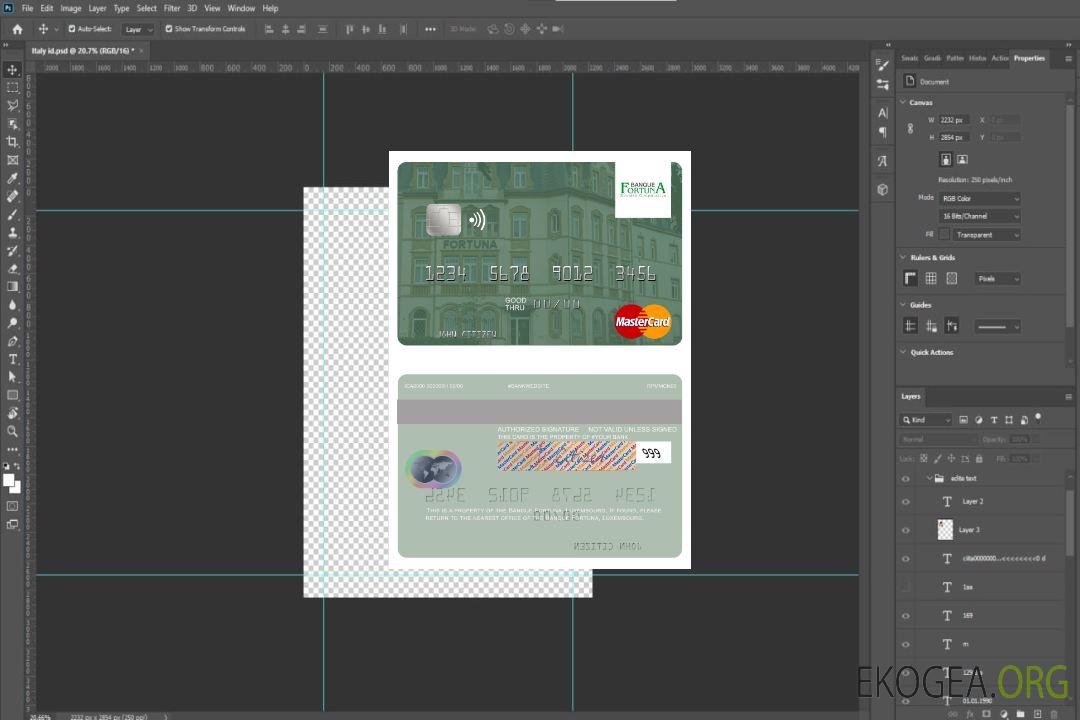Click the canvas Fill color swatch
The width and height of the screenshot is (1080, 720).
(x=944, y=235)
